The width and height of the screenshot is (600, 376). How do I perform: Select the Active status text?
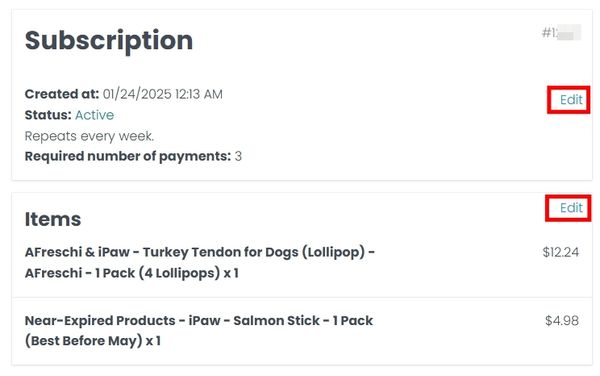pyautogui.click(x=94, y=115)
